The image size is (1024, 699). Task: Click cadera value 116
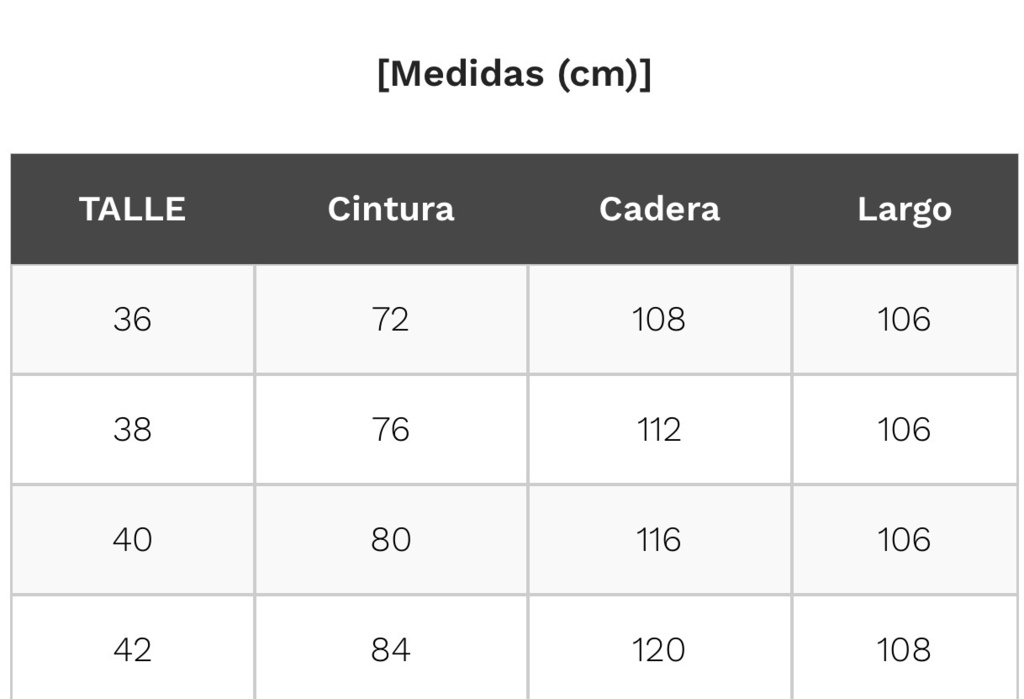tap(659, 540)
